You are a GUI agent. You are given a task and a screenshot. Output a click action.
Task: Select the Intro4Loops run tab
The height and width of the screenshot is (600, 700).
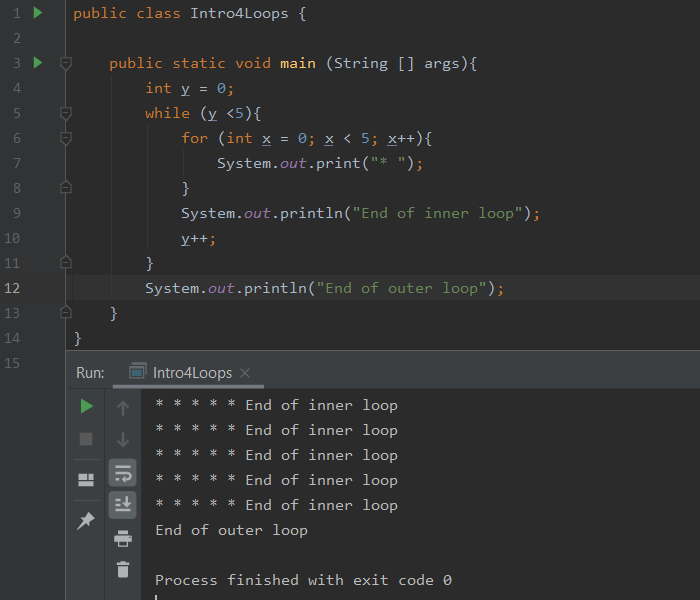[191, 373]
